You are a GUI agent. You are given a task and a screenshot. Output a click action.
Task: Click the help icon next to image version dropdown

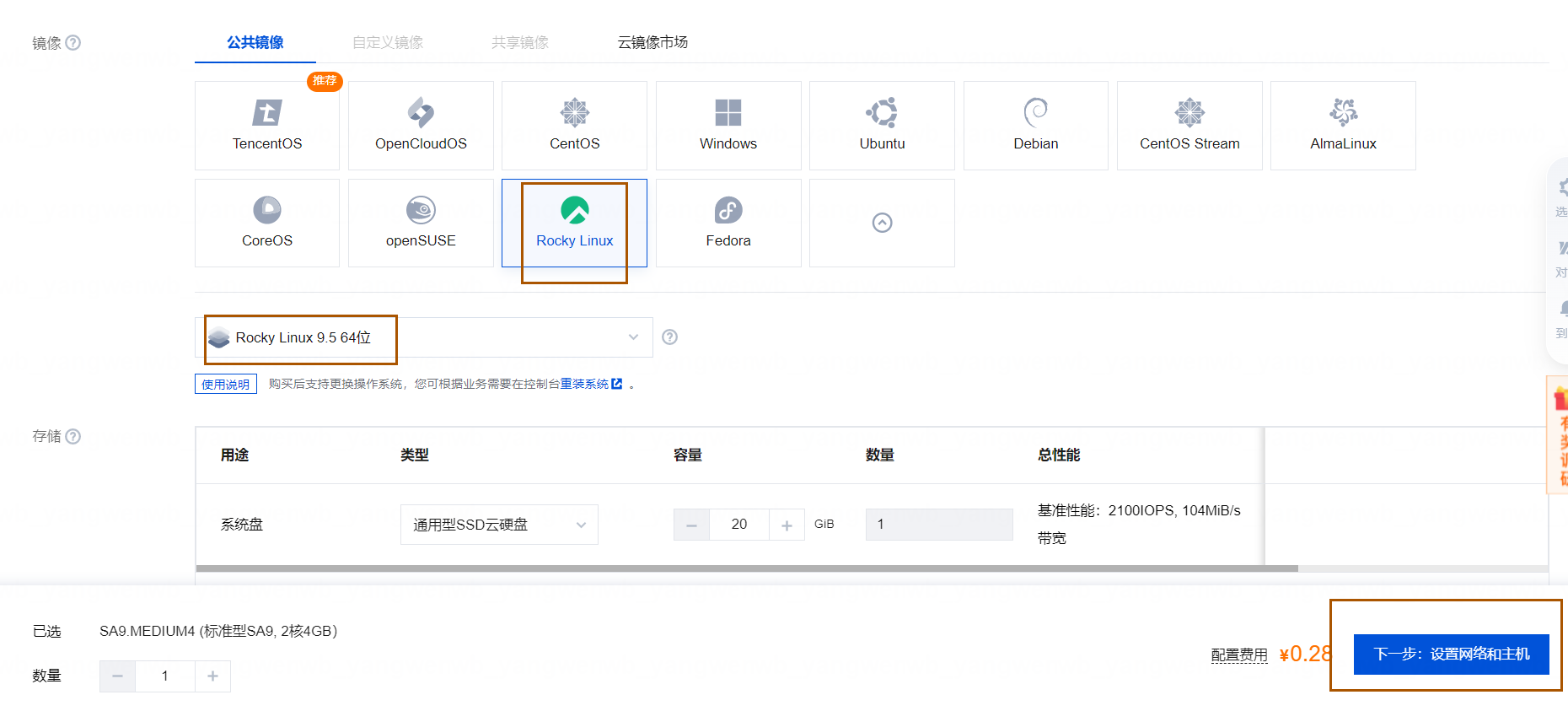point(669,337)
